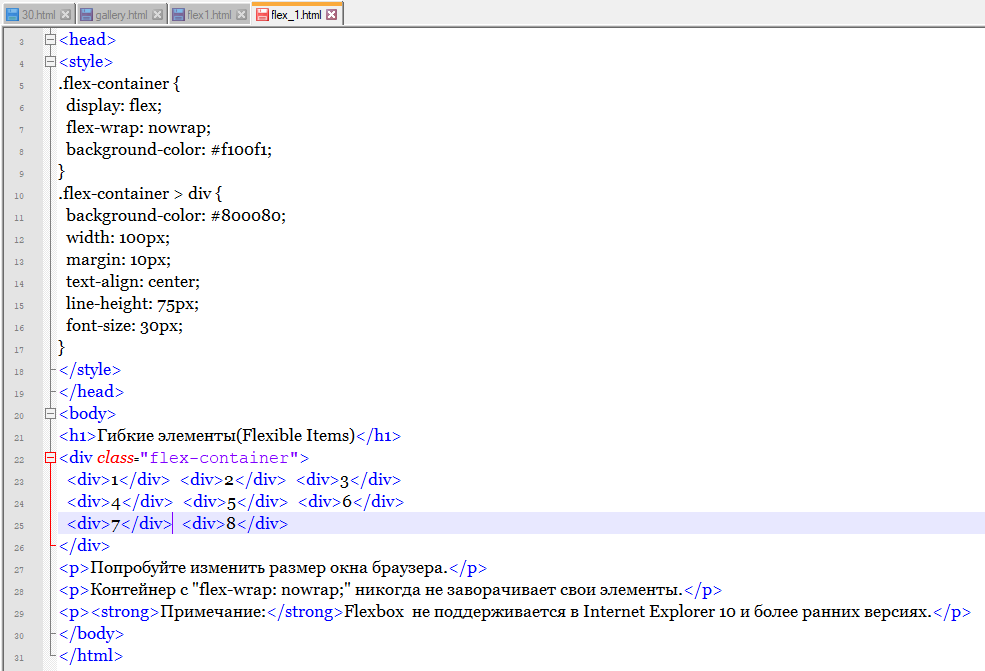Collapse the flex-container div fold marker
The height and width of the screenshot is (671, 985).
(50, 458)
